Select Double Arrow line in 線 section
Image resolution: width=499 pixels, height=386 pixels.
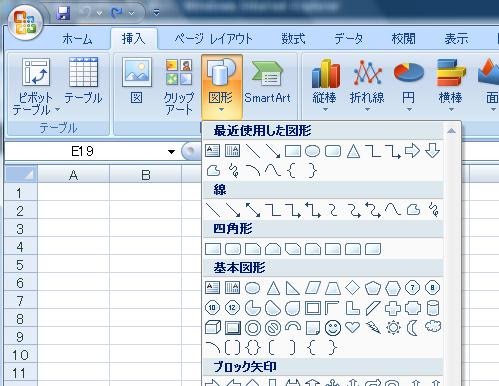click(253, 210)
